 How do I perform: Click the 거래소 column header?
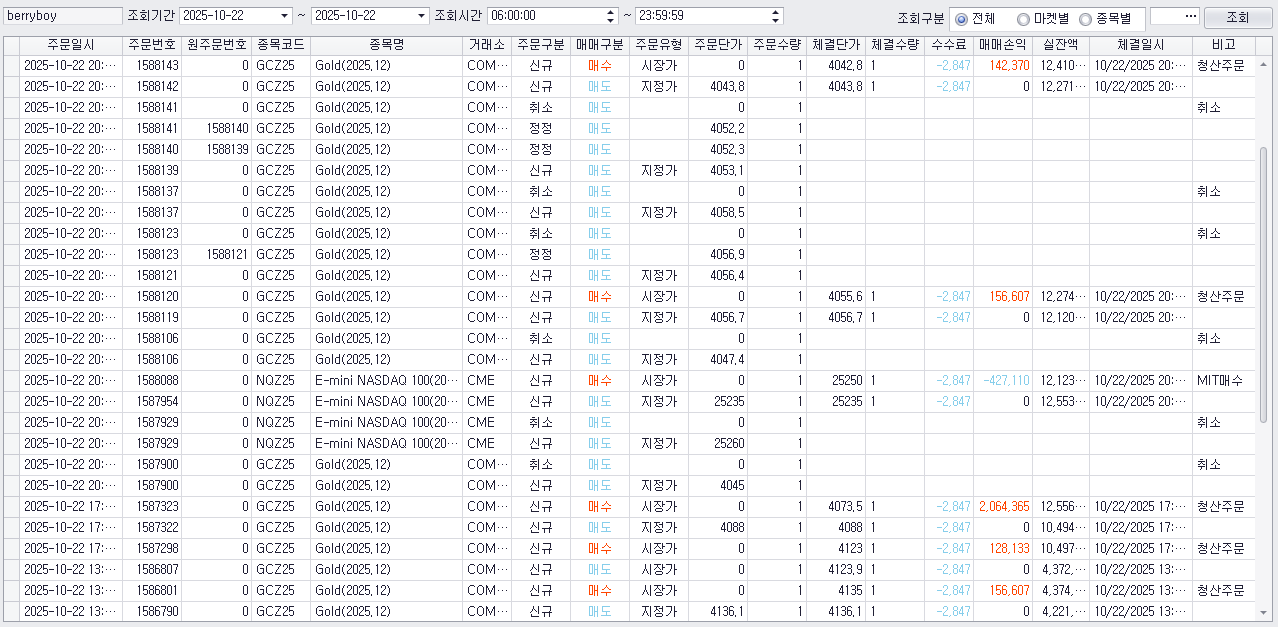pyautogui.click(x=487, y=45)
